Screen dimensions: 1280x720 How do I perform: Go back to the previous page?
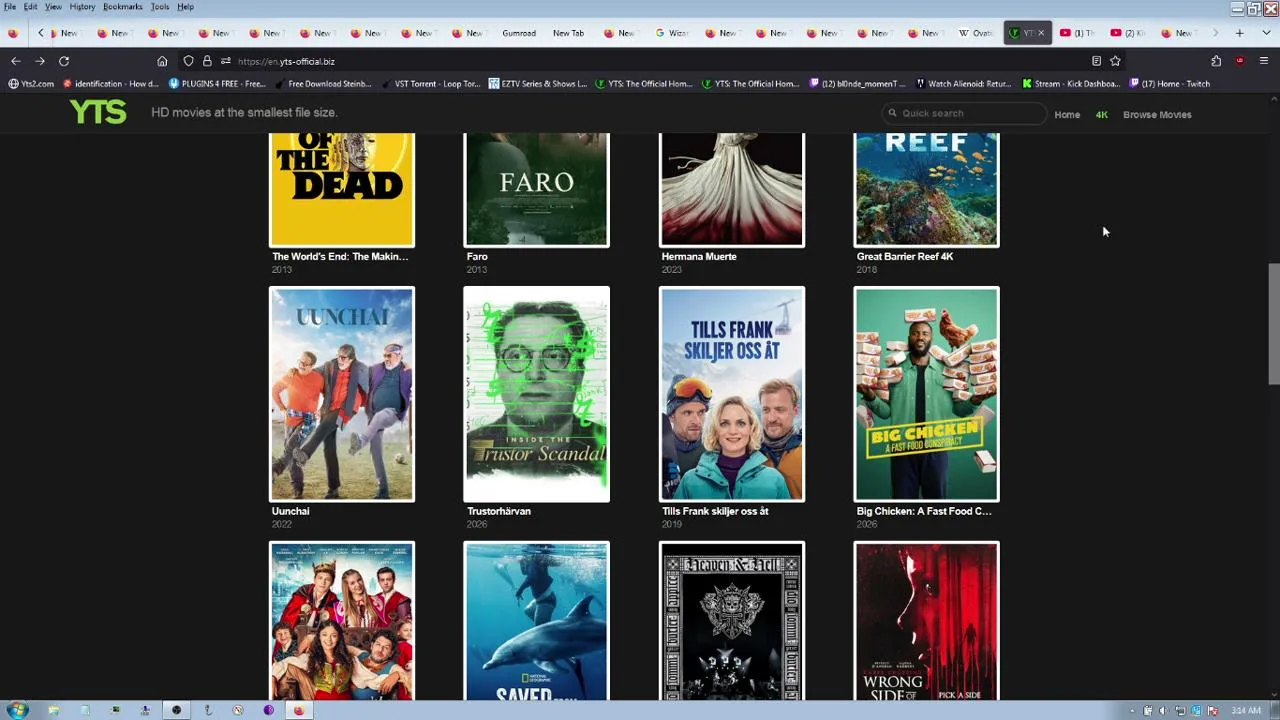[15, 61]
